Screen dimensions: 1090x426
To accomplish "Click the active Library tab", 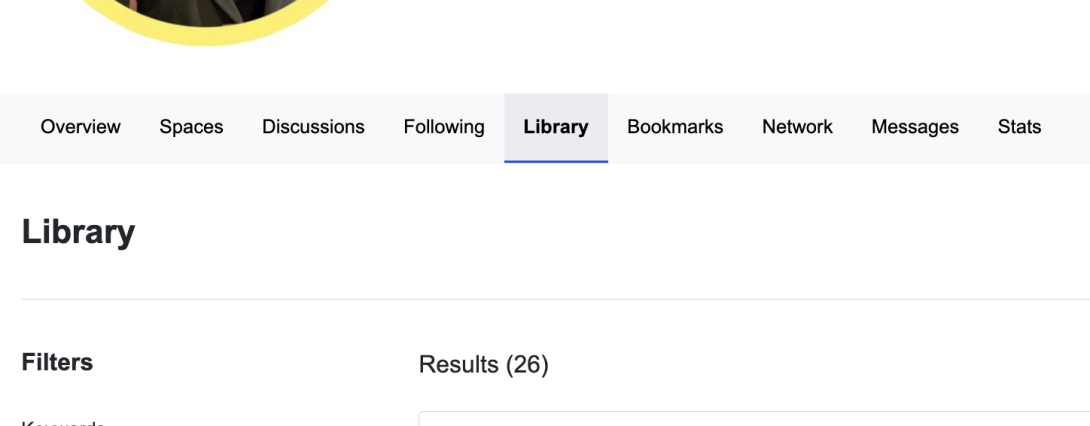I will coord(556,127).
